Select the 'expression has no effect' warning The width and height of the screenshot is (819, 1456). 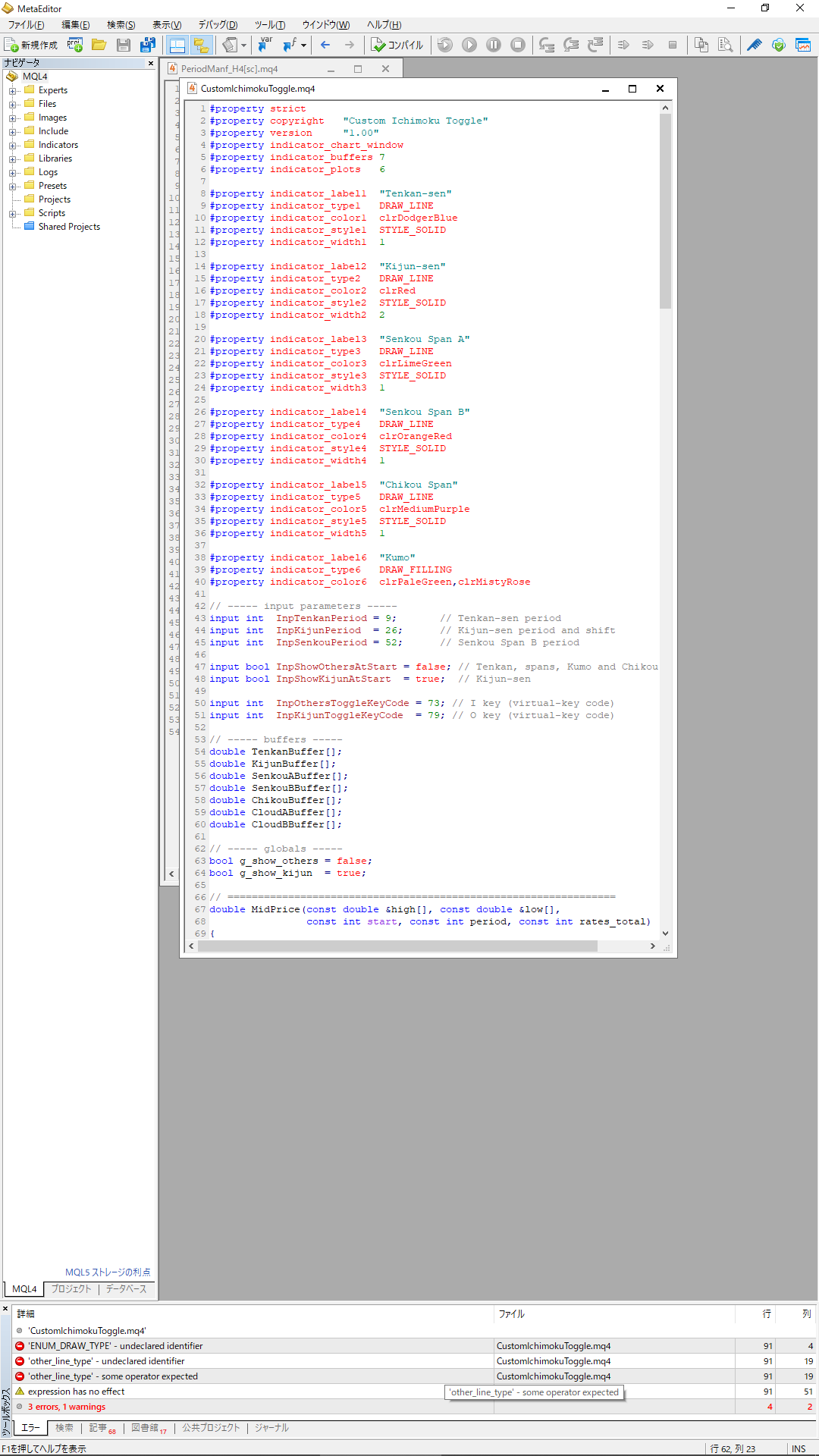[x=415, y=1392]
